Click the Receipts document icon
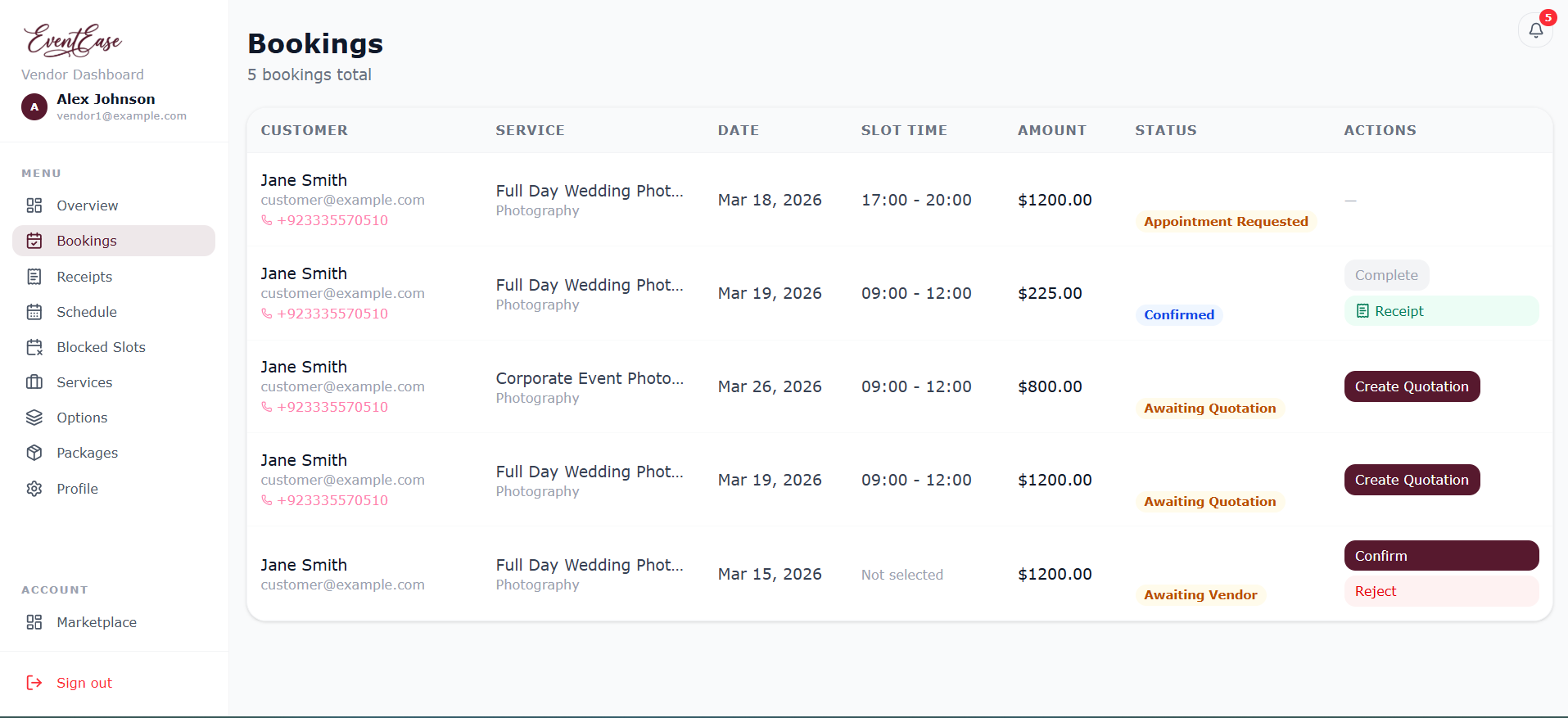This screenshot has height=718, width=1568. (34, 277)
